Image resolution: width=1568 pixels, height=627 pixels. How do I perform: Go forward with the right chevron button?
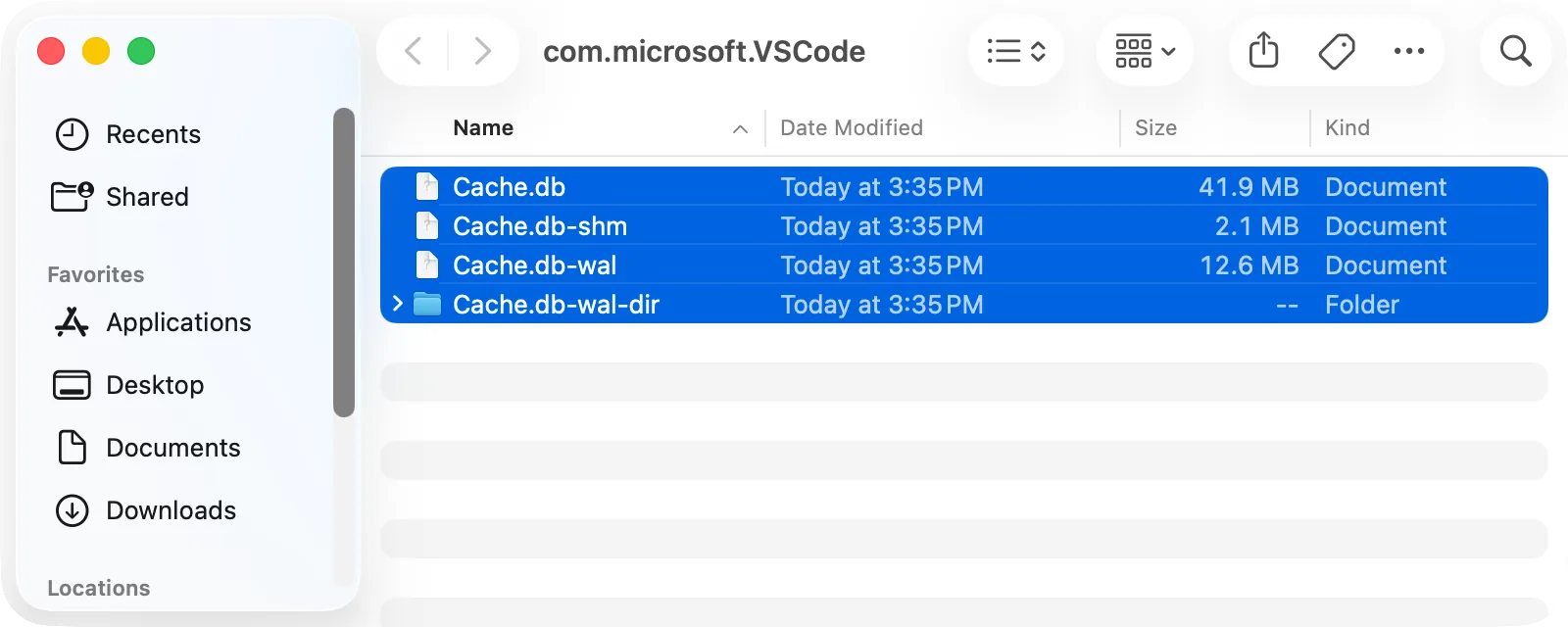click(481, 51)
